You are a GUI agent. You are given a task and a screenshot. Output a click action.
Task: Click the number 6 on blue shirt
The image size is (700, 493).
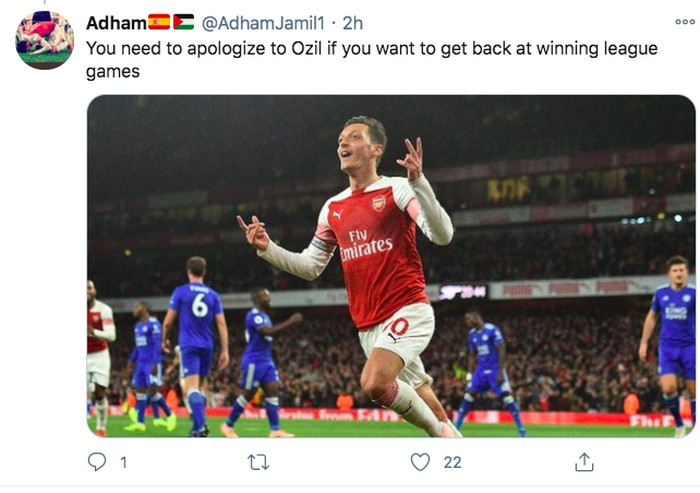(x=201, y=304)
